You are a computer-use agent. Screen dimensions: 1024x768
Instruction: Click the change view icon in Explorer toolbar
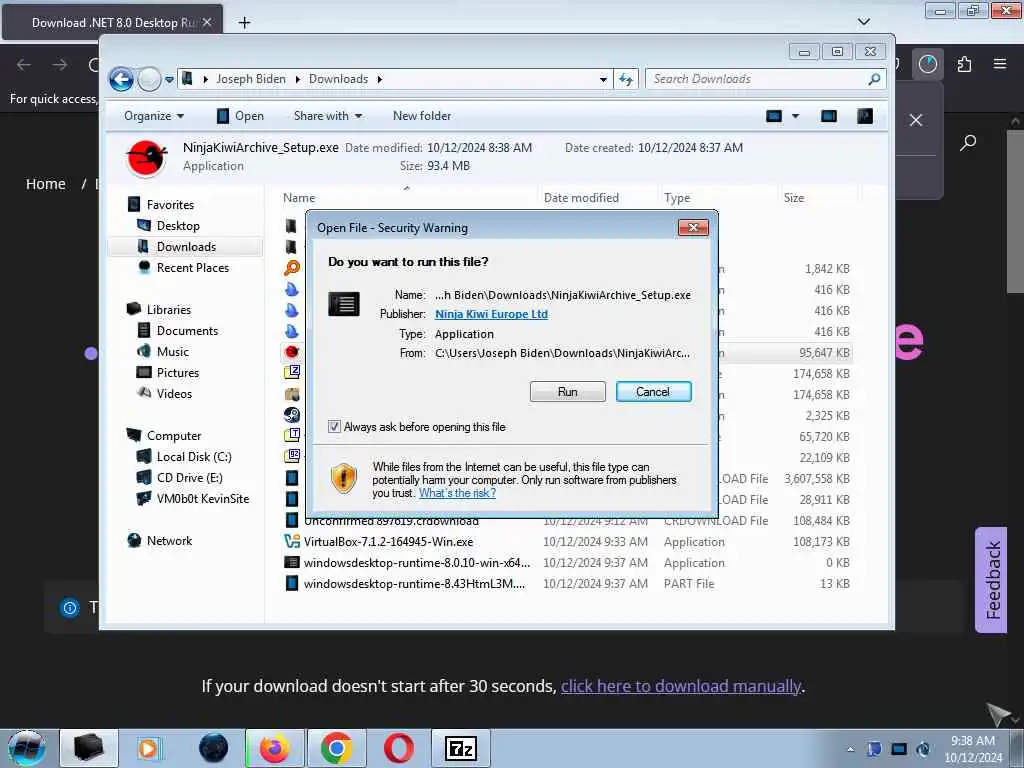pyautogui.click(x=774, y=116)
